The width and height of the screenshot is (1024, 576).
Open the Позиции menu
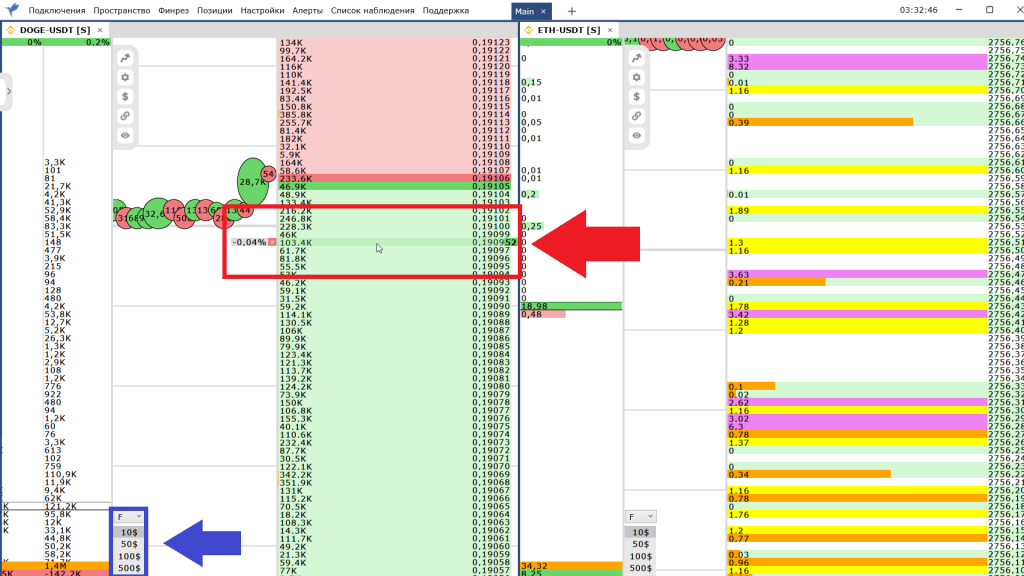pyautogui.click(x=214, y=10)
